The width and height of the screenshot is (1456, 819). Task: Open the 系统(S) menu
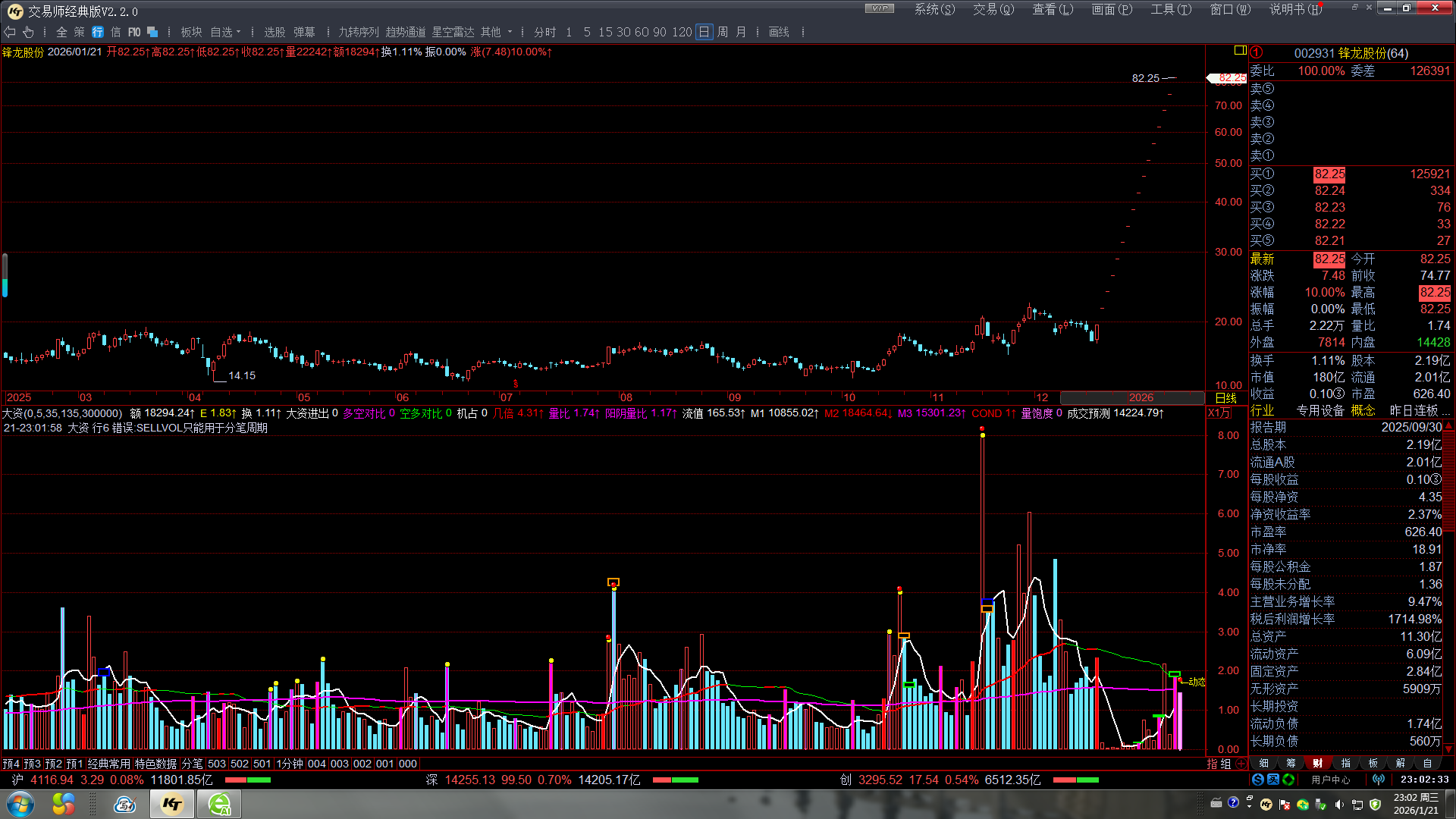click(x=934, y=9)
